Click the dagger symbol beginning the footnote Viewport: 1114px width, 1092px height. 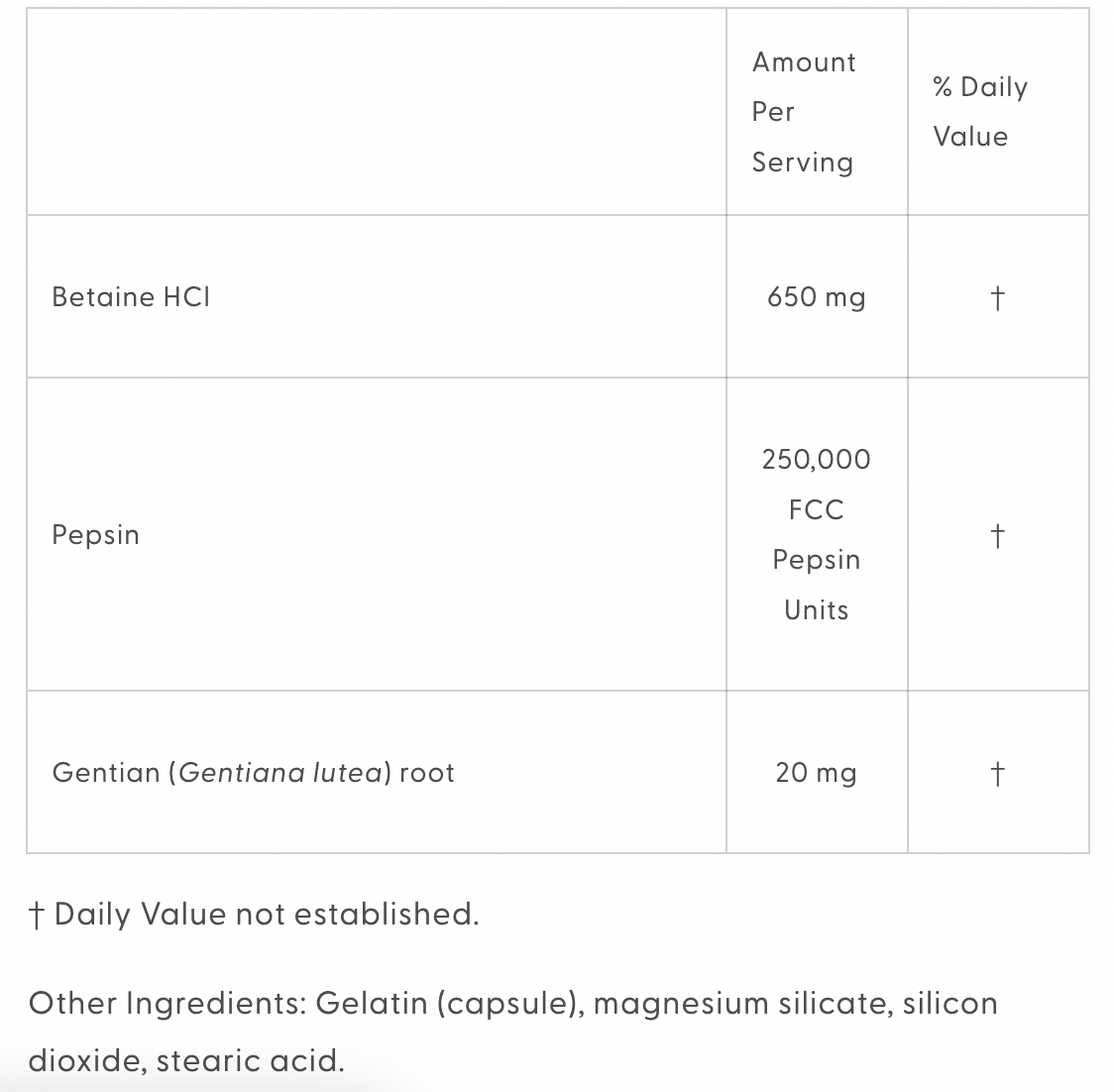37,915
